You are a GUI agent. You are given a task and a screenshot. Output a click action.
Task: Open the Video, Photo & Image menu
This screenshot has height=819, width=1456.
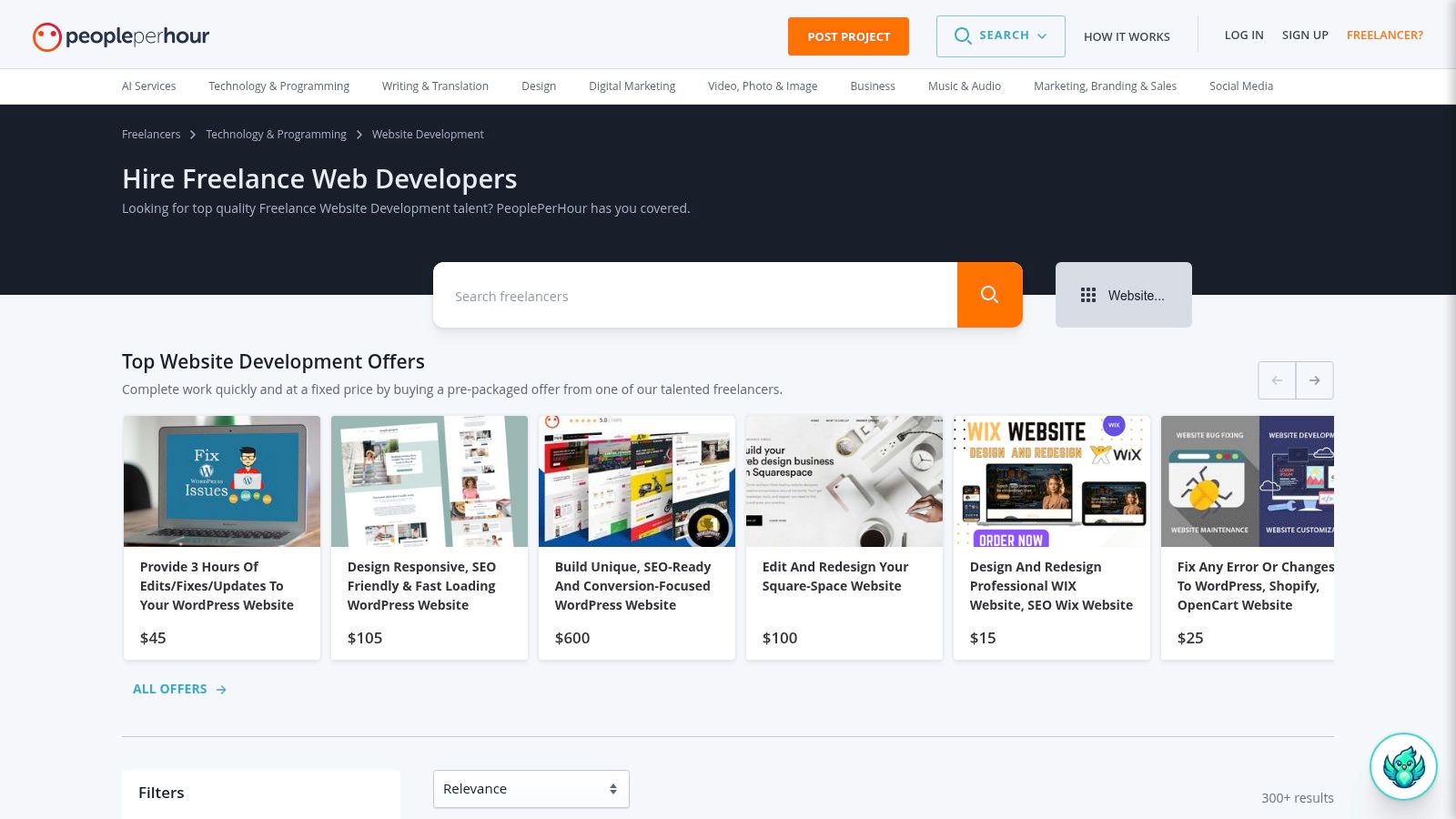coord(762,86)
